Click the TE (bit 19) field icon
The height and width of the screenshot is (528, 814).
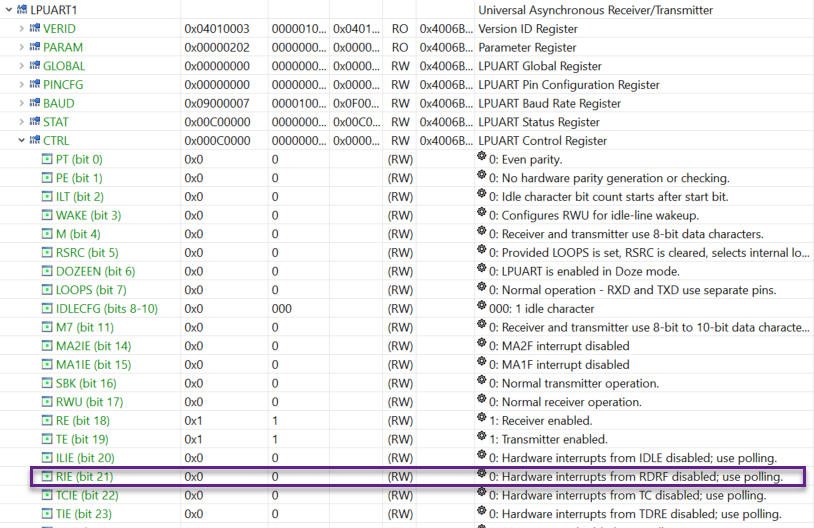click(47, 440)
